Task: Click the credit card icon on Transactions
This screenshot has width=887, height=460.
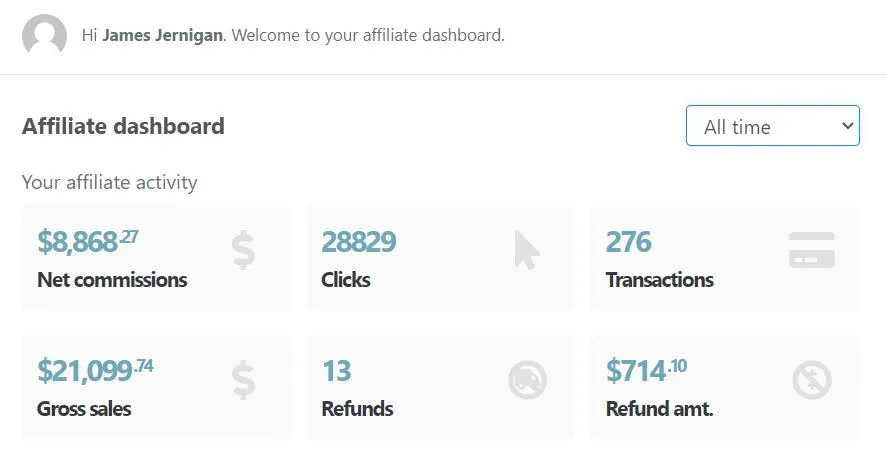Action: [812, 250]
